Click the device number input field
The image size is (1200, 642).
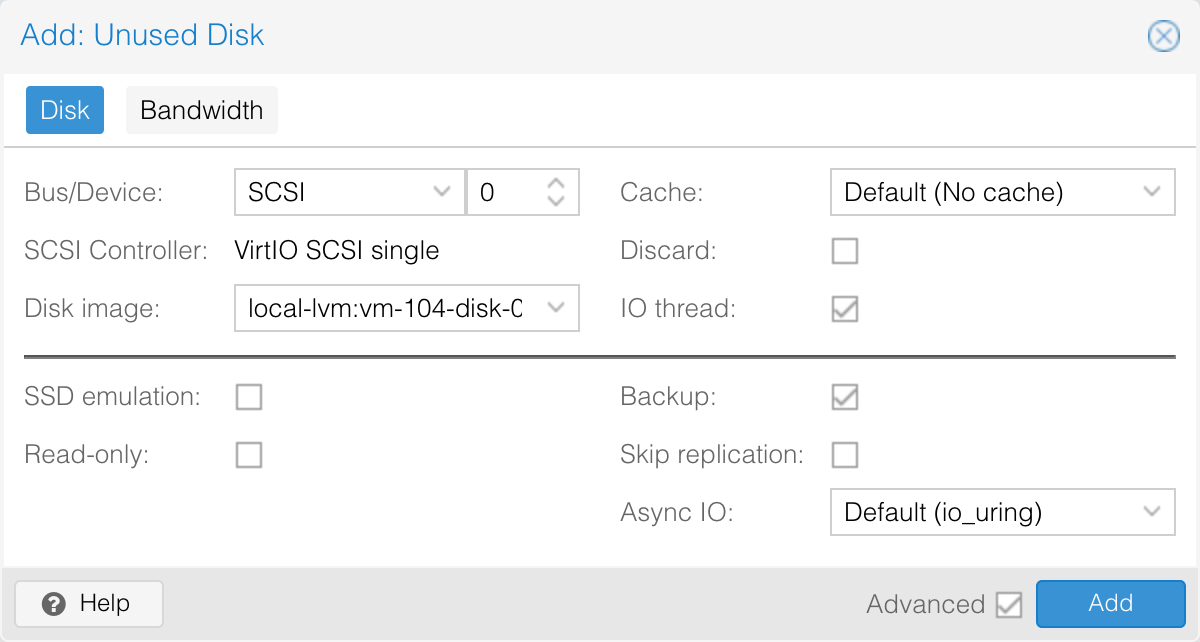tap(505, 192)
